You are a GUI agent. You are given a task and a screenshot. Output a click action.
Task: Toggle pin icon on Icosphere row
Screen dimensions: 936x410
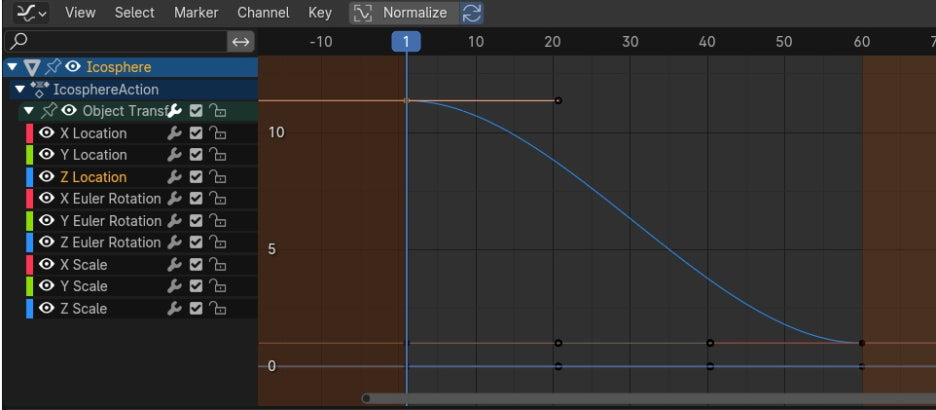(52, 67)
